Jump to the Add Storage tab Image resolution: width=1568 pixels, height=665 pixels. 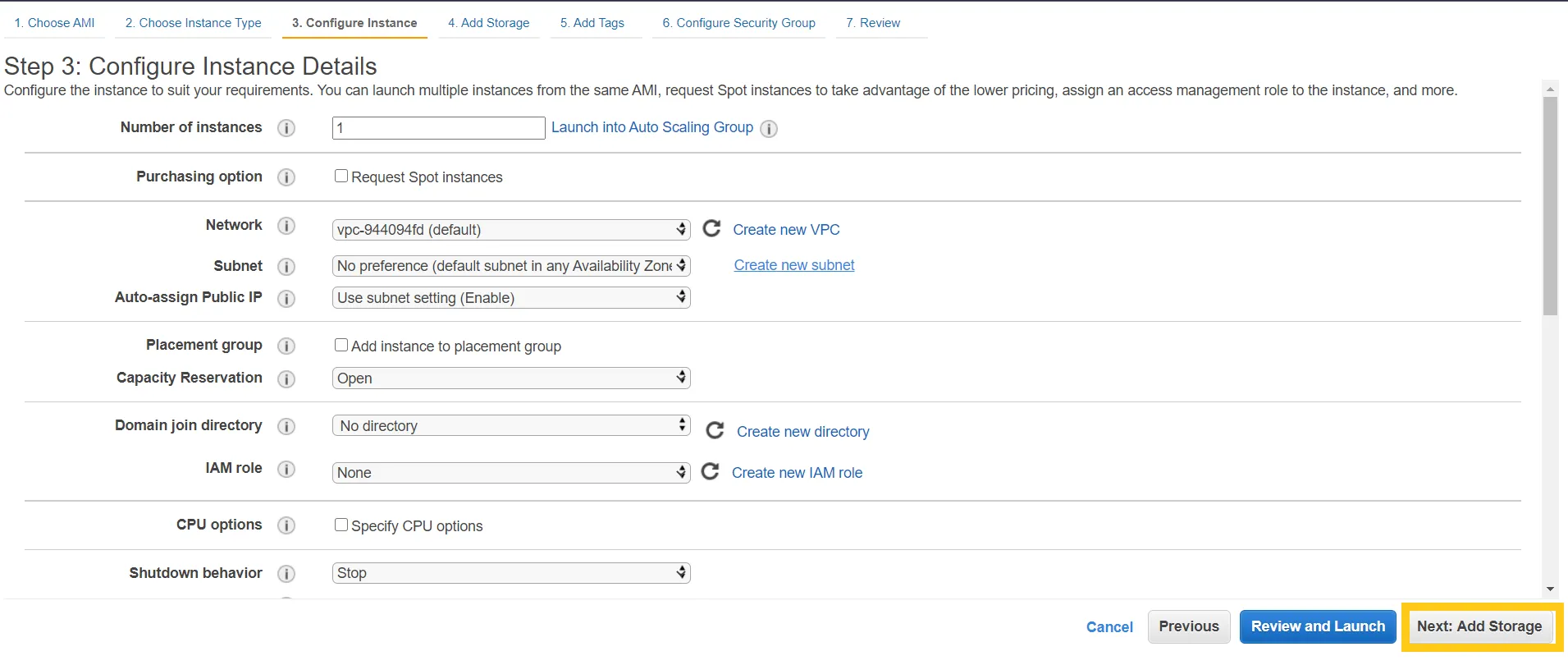489,23
